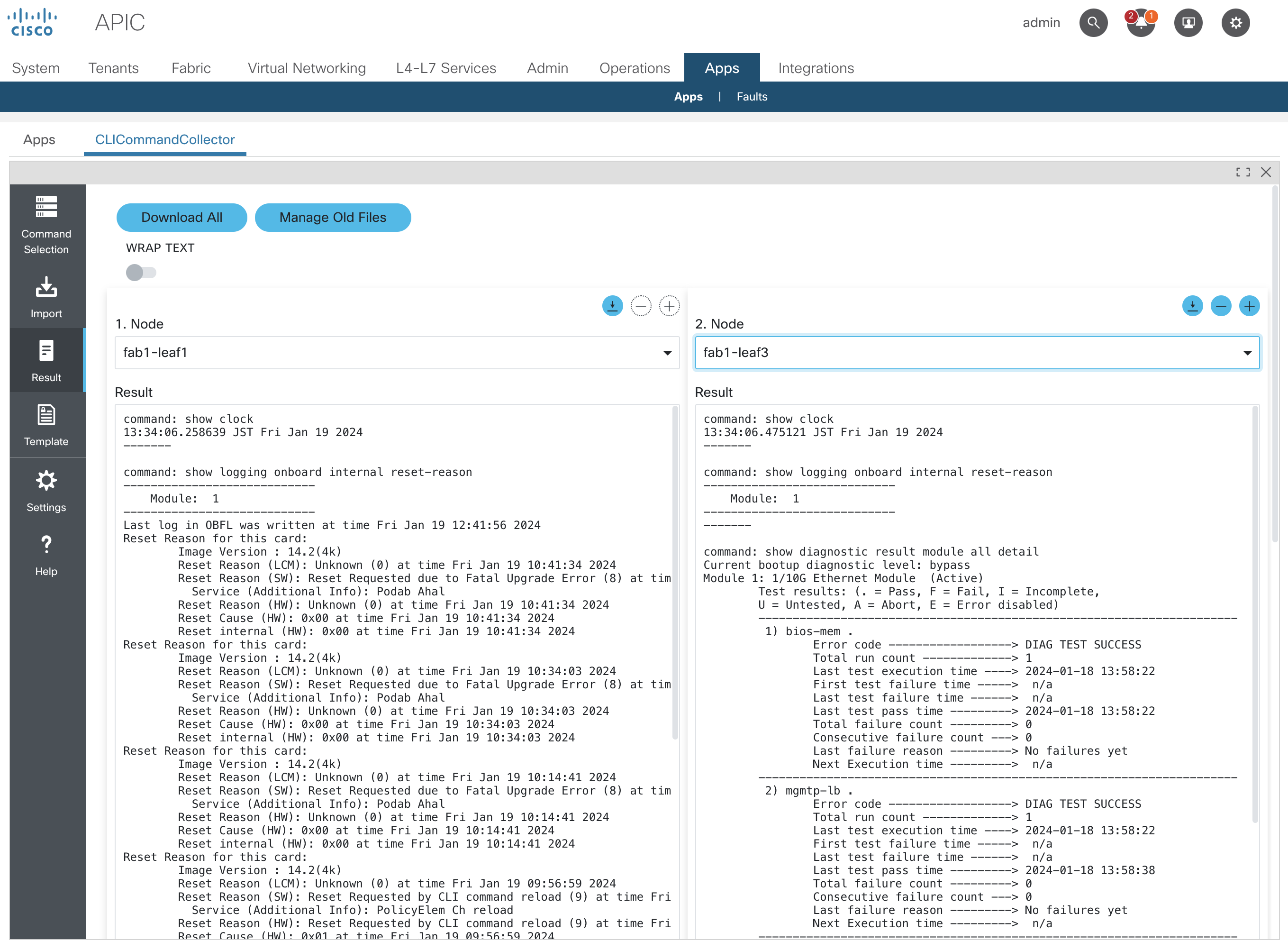Download results for fab1-leaf1 node
The width and height of the screenshot is (1288, 950).
pos(612,306)
